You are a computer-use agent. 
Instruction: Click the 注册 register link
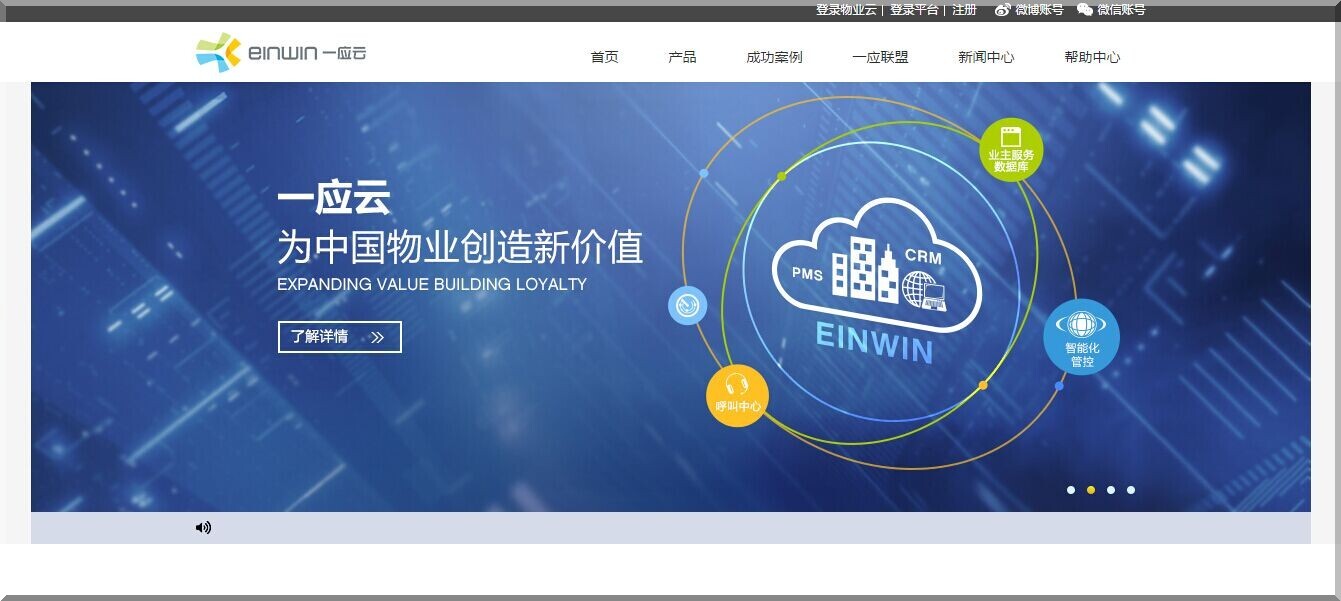pos(966,10)
